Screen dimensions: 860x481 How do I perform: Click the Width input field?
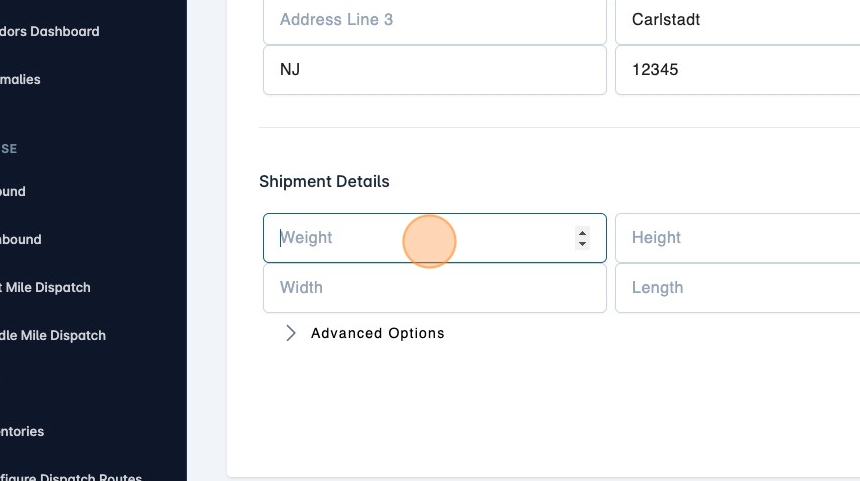[x=434, y=288]
